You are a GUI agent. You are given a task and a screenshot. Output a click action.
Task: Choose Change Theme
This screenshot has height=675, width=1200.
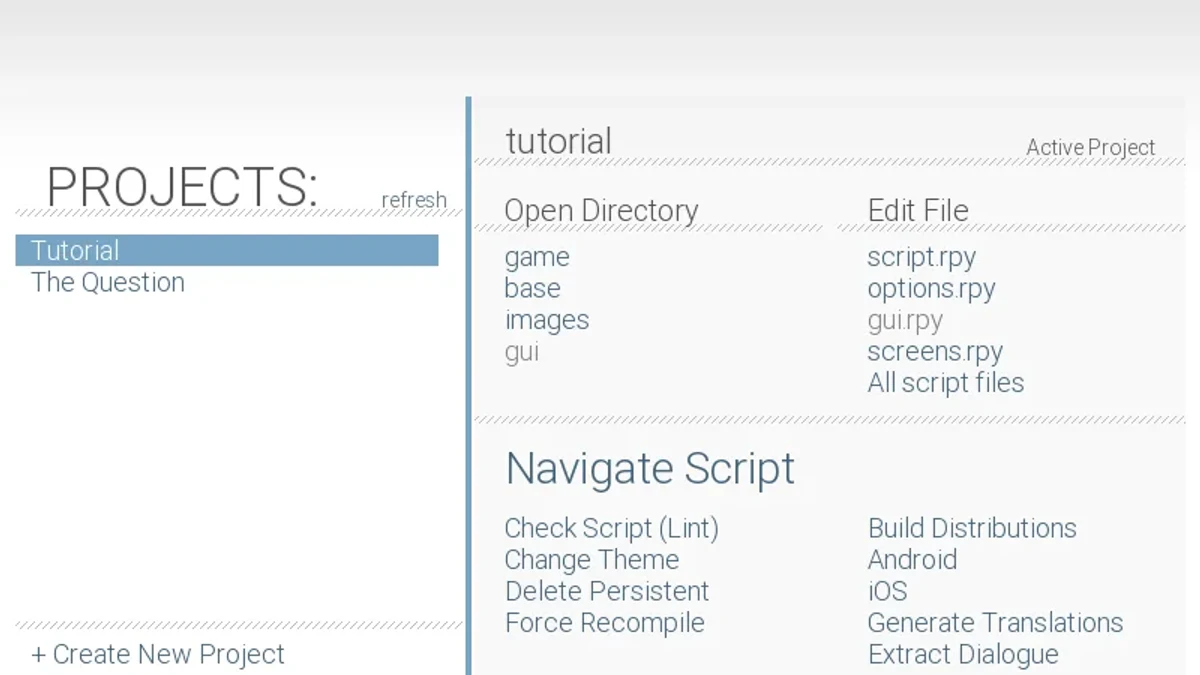592,560
